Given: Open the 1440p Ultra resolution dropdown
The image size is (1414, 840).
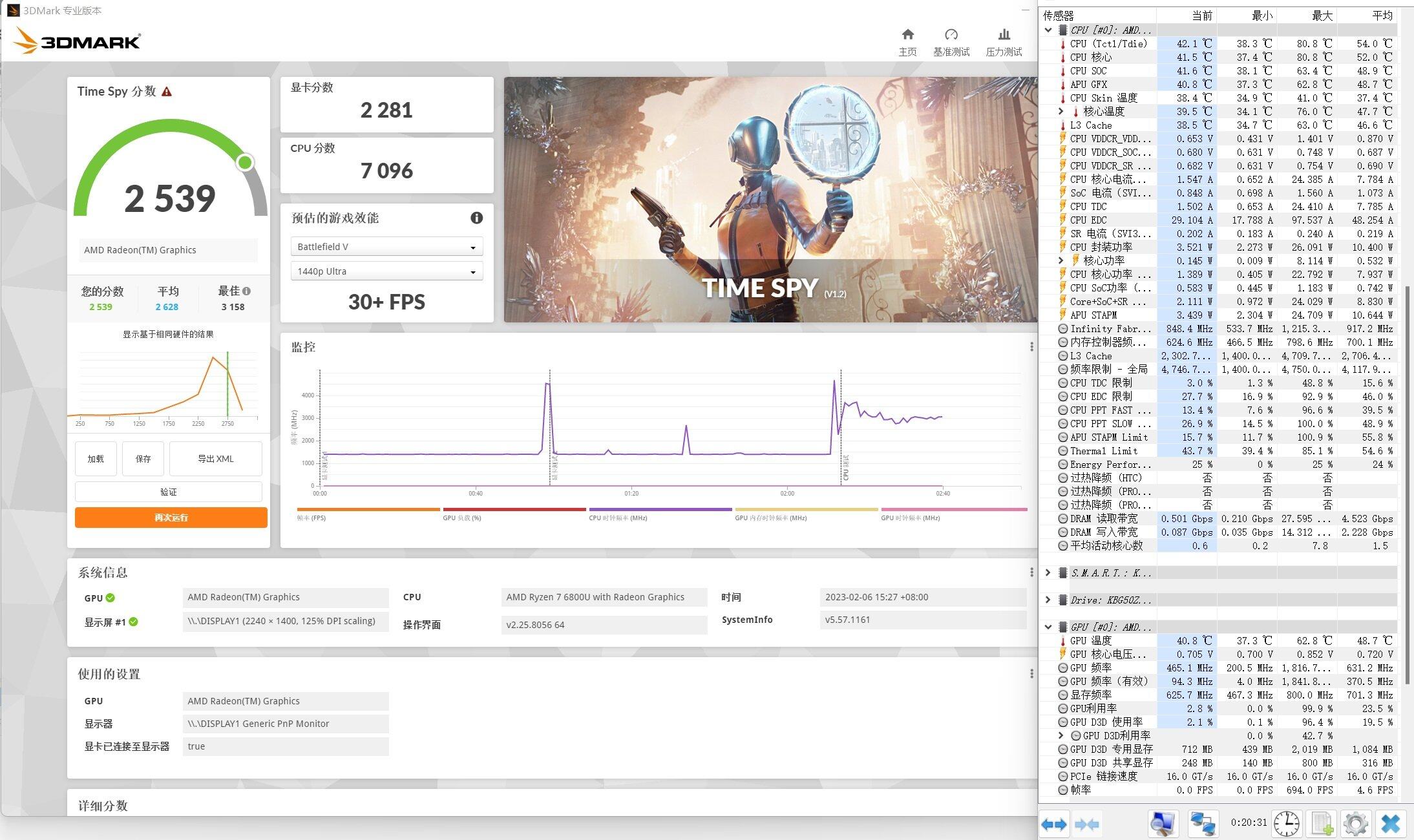Looking at the screenshot, I should tap(386, 271).
